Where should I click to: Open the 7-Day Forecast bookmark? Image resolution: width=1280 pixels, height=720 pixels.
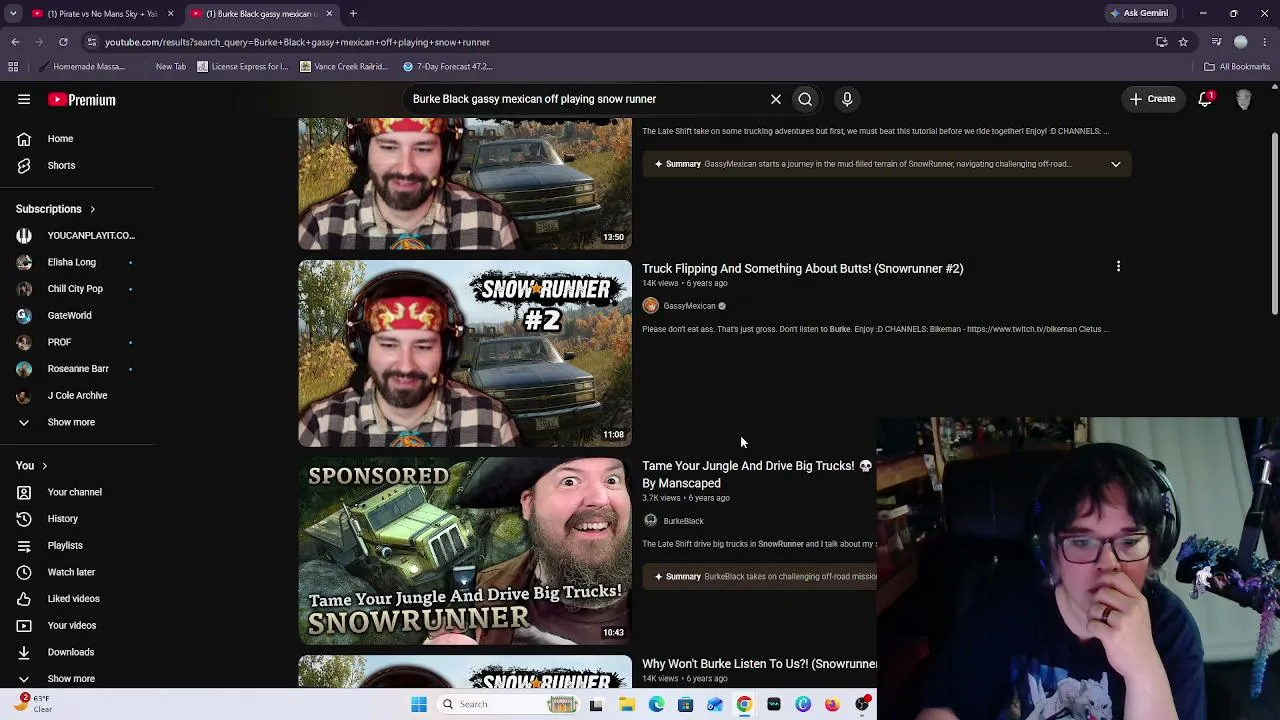447,67
